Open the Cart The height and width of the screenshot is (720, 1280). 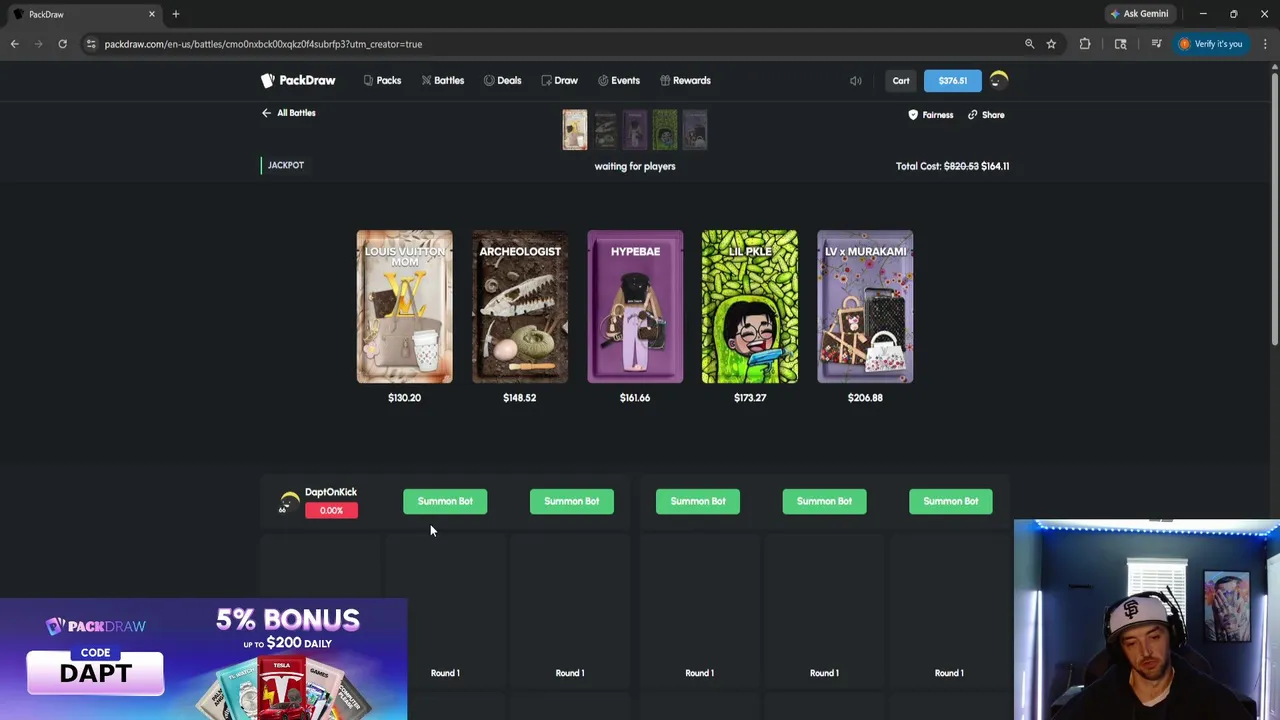tap(901, 81)
